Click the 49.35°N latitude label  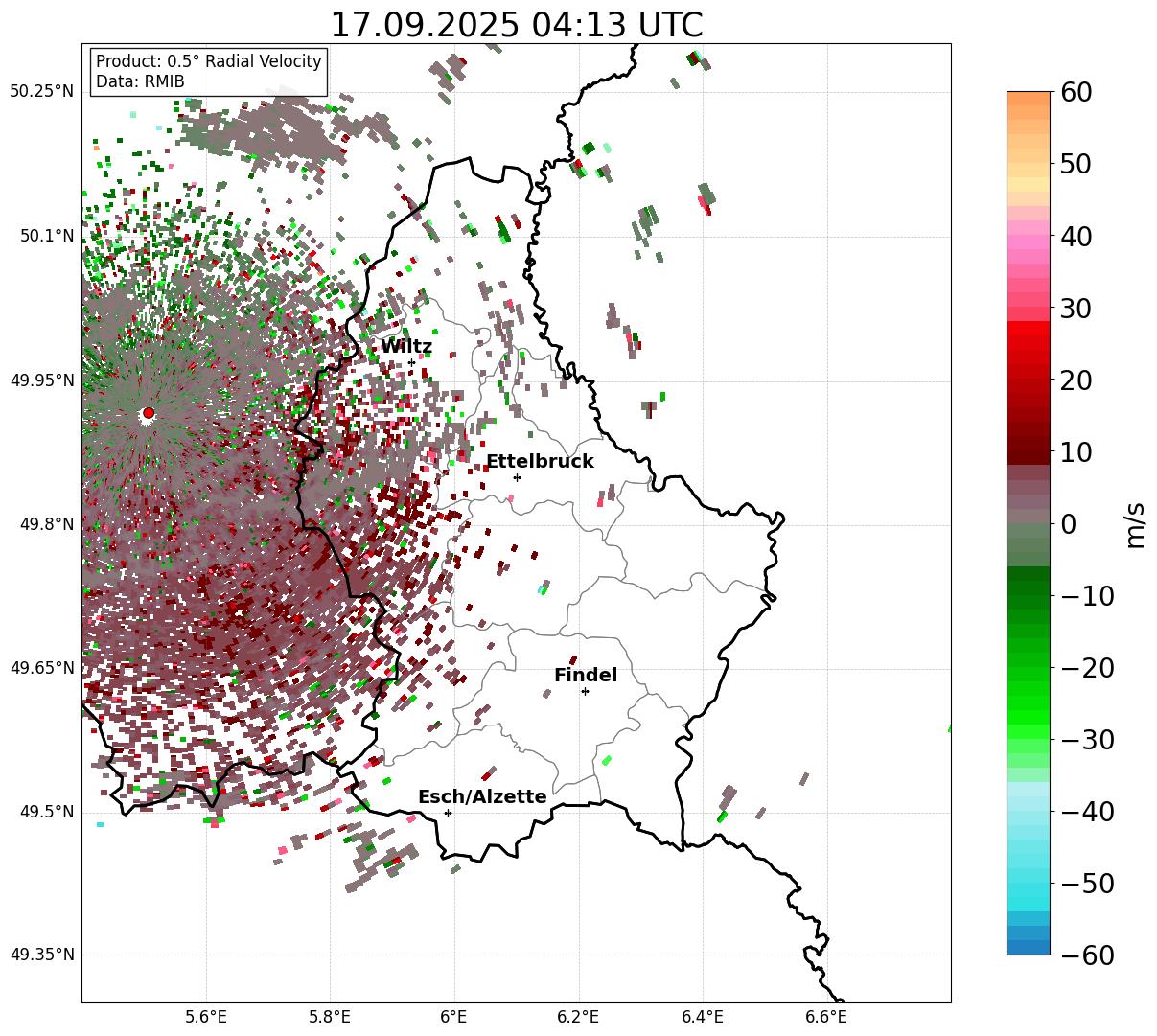(x=42, y=955)
